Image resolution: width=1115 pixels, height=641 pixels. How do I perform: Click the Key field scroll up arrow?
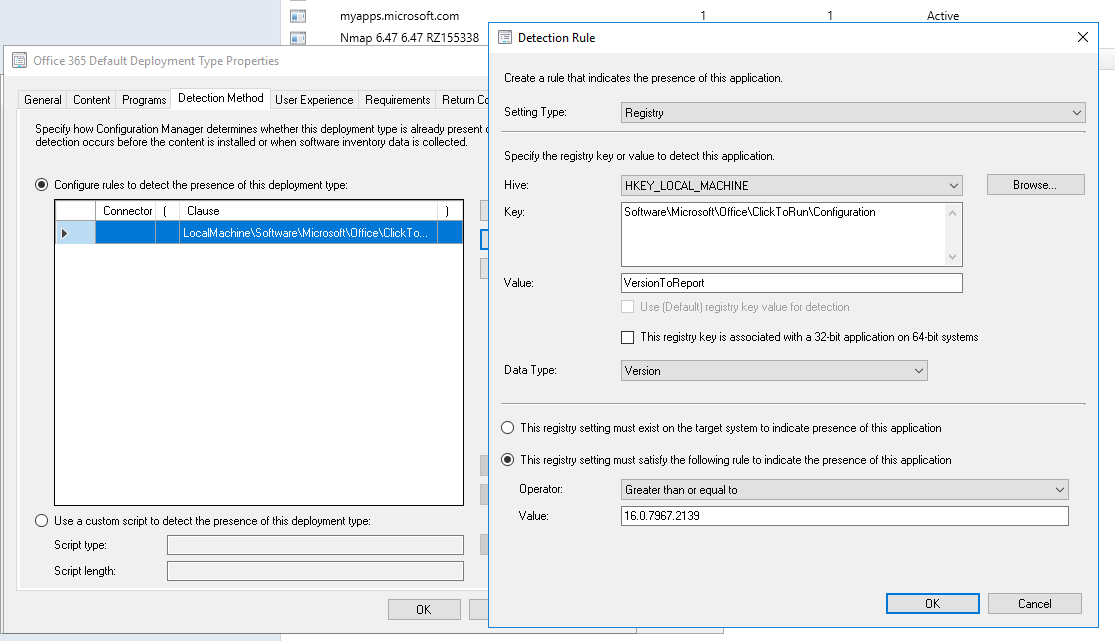[x=953, y=213]
